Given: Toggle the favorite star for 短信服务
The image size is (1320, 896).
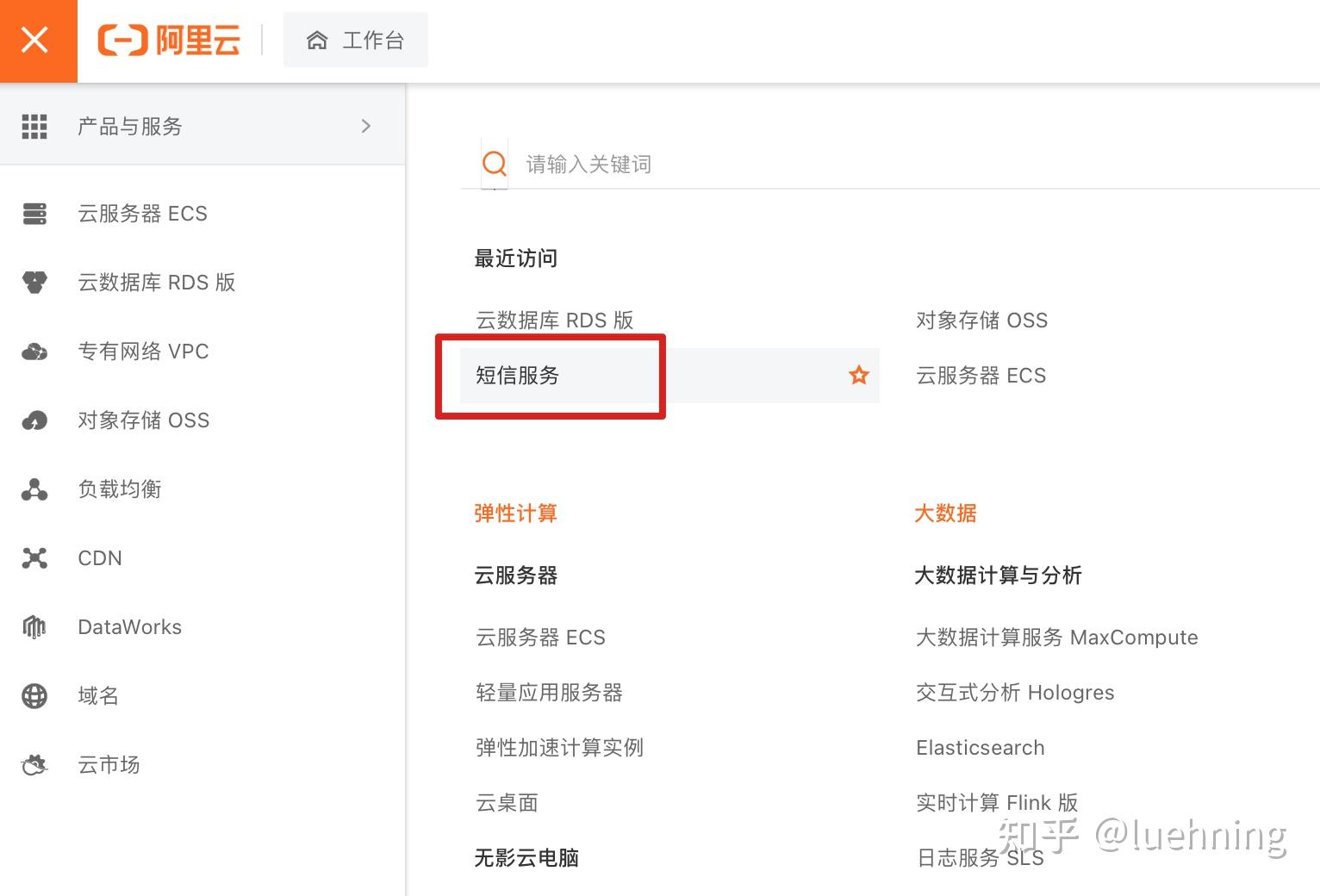Looking at the screenshot, I should [x=859, y=375].
